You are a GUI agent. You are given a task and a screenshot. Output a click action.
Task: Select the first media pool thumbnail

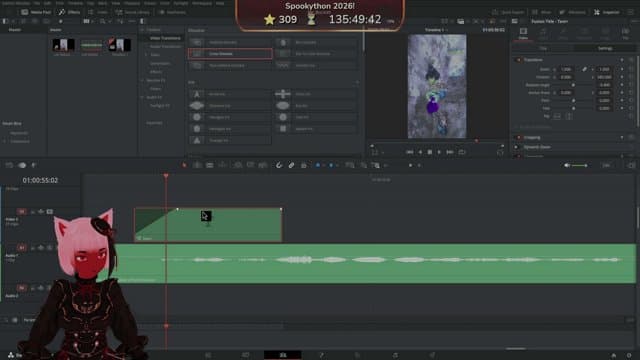[x=63, y=45]
